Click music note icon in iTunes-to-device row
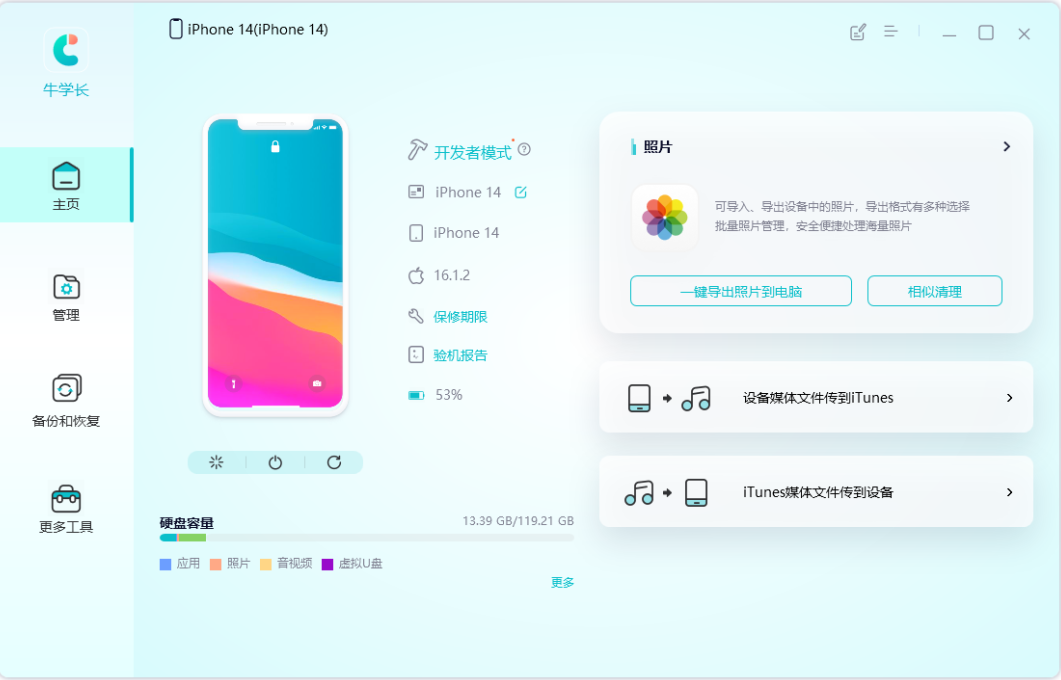Viewport: 1061px width, 680px height. [639, 493]
